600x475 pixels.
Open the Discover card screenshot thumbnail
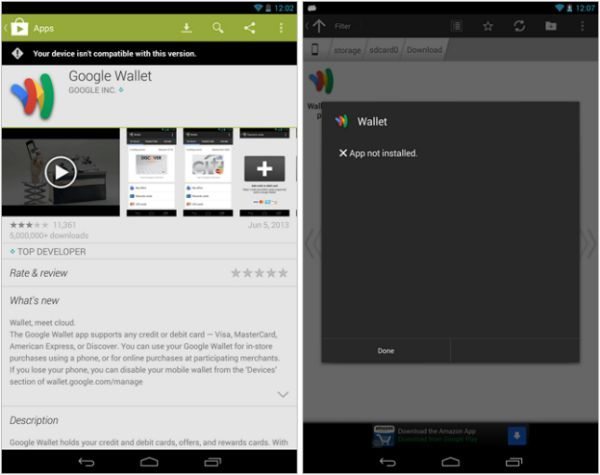(x=152, y=172)
